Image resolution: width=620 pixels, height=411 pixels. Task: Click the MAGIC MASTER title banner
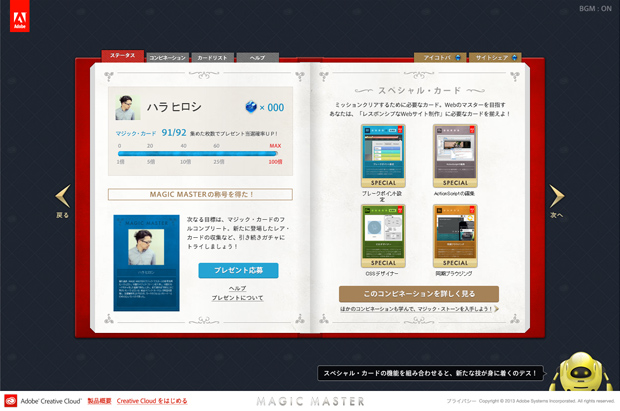point(200,194)
